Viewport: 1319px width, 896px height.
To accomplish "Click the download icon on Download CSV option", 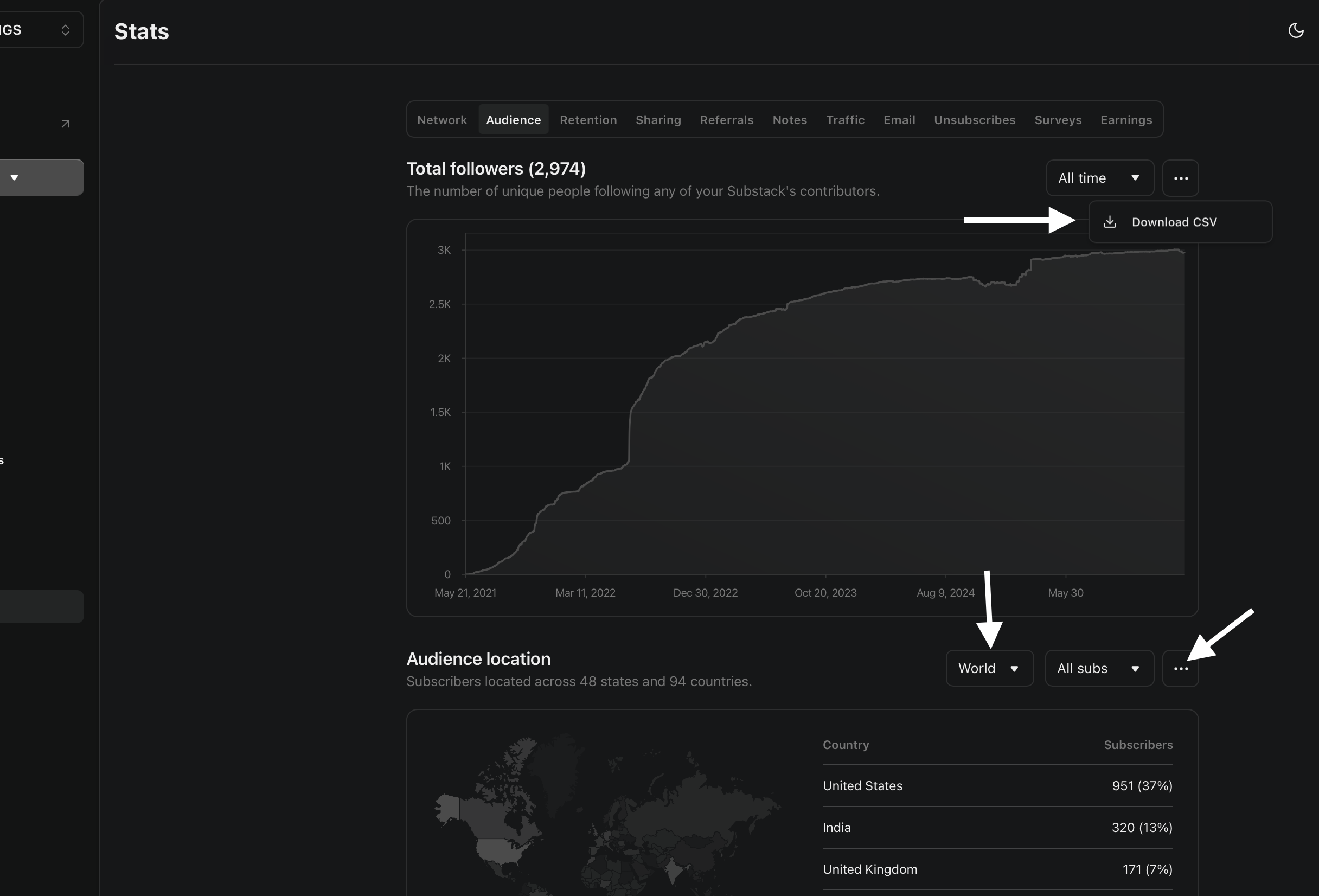I will (x=1110, y=221).
